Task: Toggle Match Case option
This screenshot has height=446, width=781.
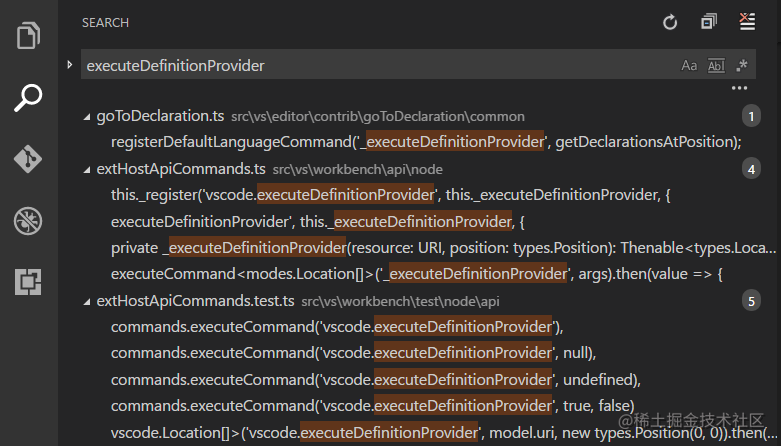Action: (689, 66)
